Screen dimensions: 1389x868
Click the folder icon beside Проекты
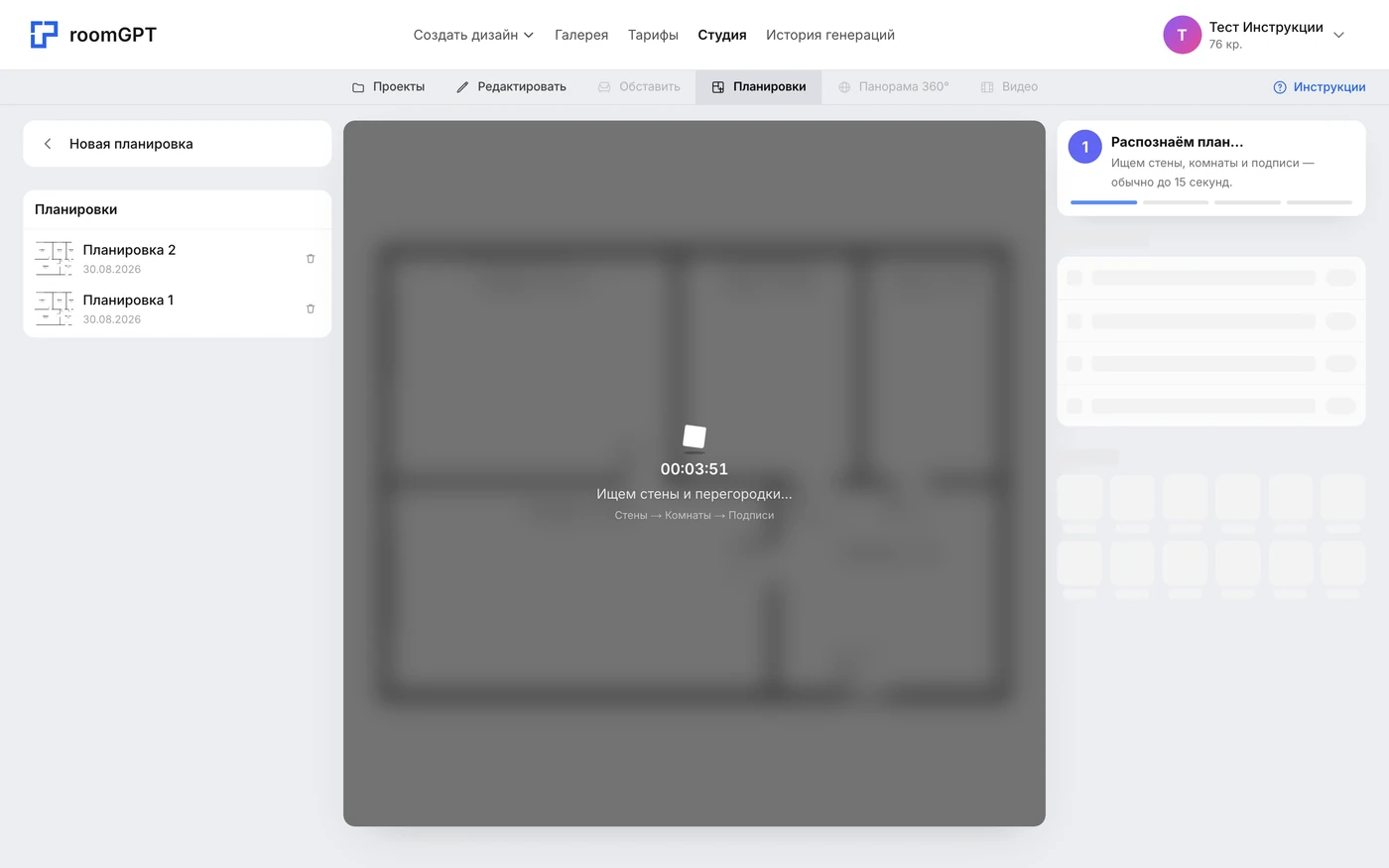pos(358,87)
